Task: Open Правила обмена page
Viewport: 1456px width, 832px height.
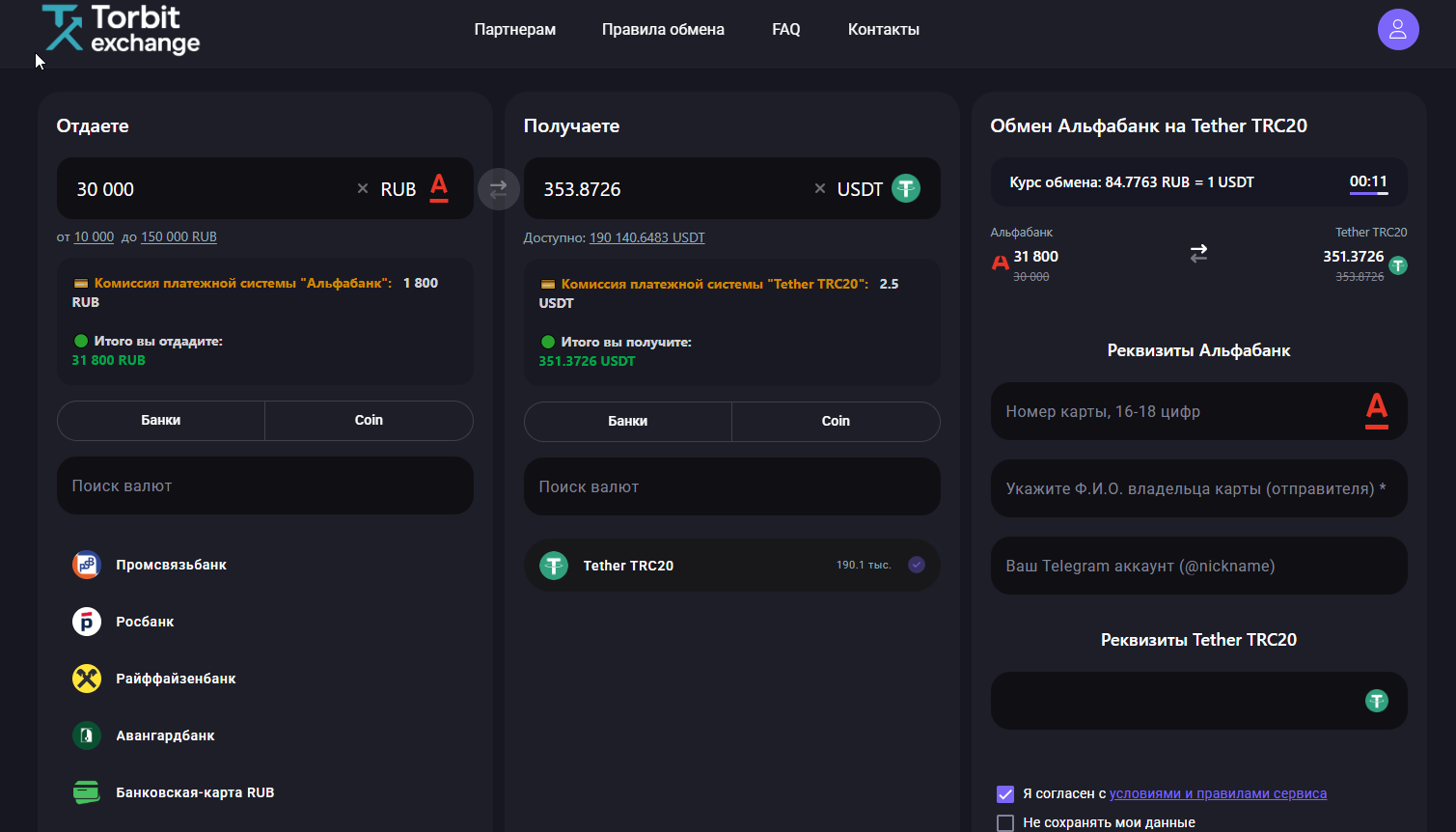Action: (x=663, y=30)
